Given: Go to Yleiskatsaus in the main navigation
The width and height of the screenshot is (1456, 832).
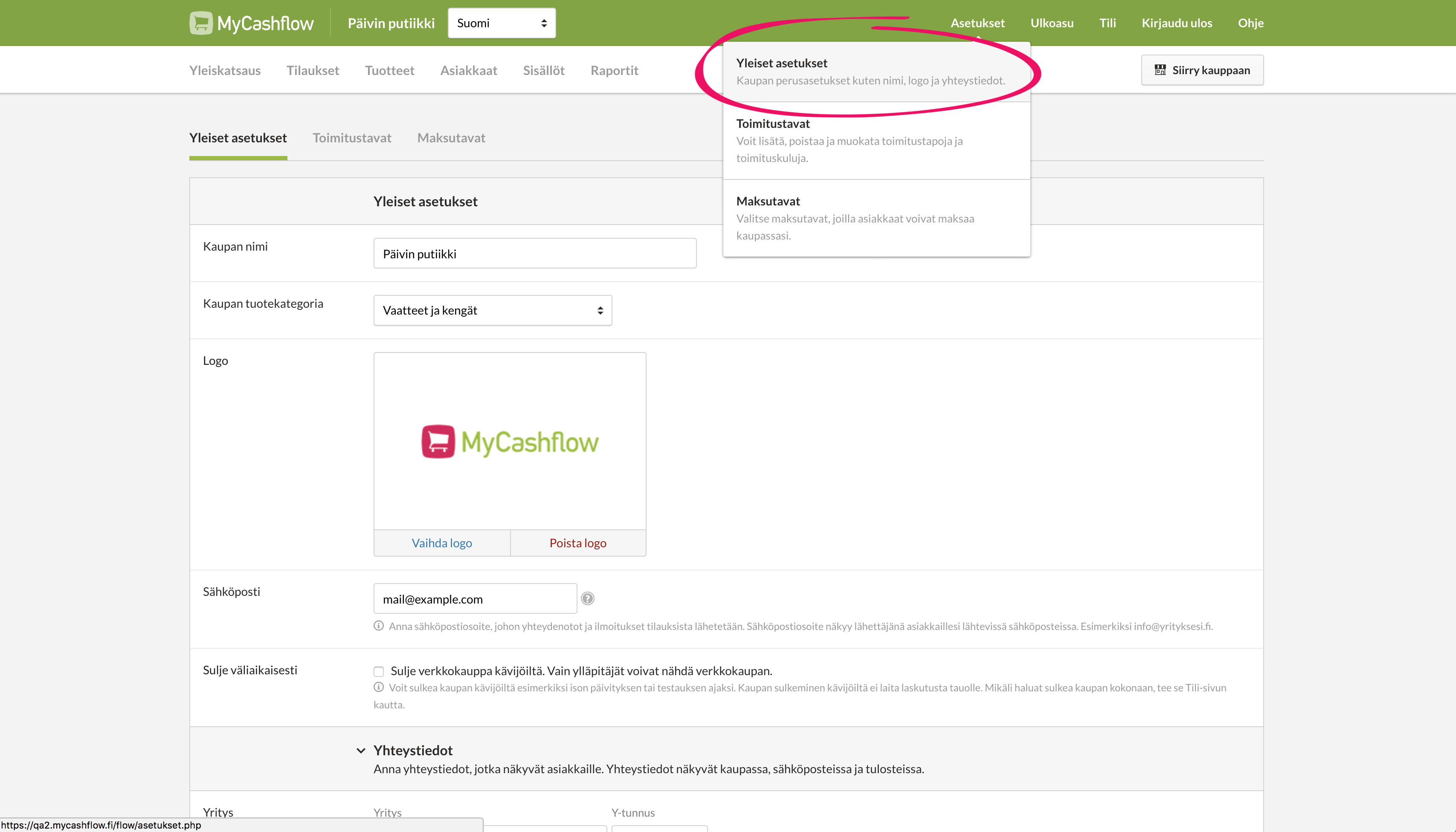Looking at the screenshot, I should (x=225, y=70).
